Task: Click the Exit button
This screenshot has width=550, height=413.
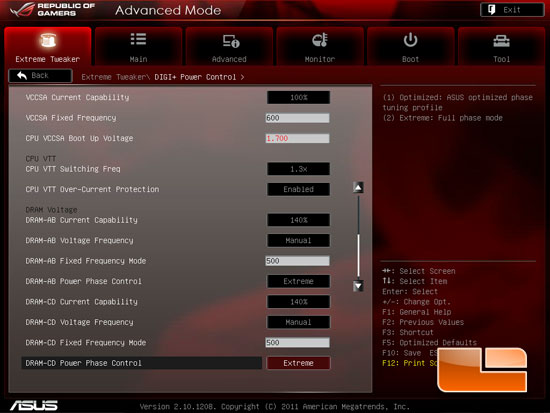Action: tap(512, 10)
